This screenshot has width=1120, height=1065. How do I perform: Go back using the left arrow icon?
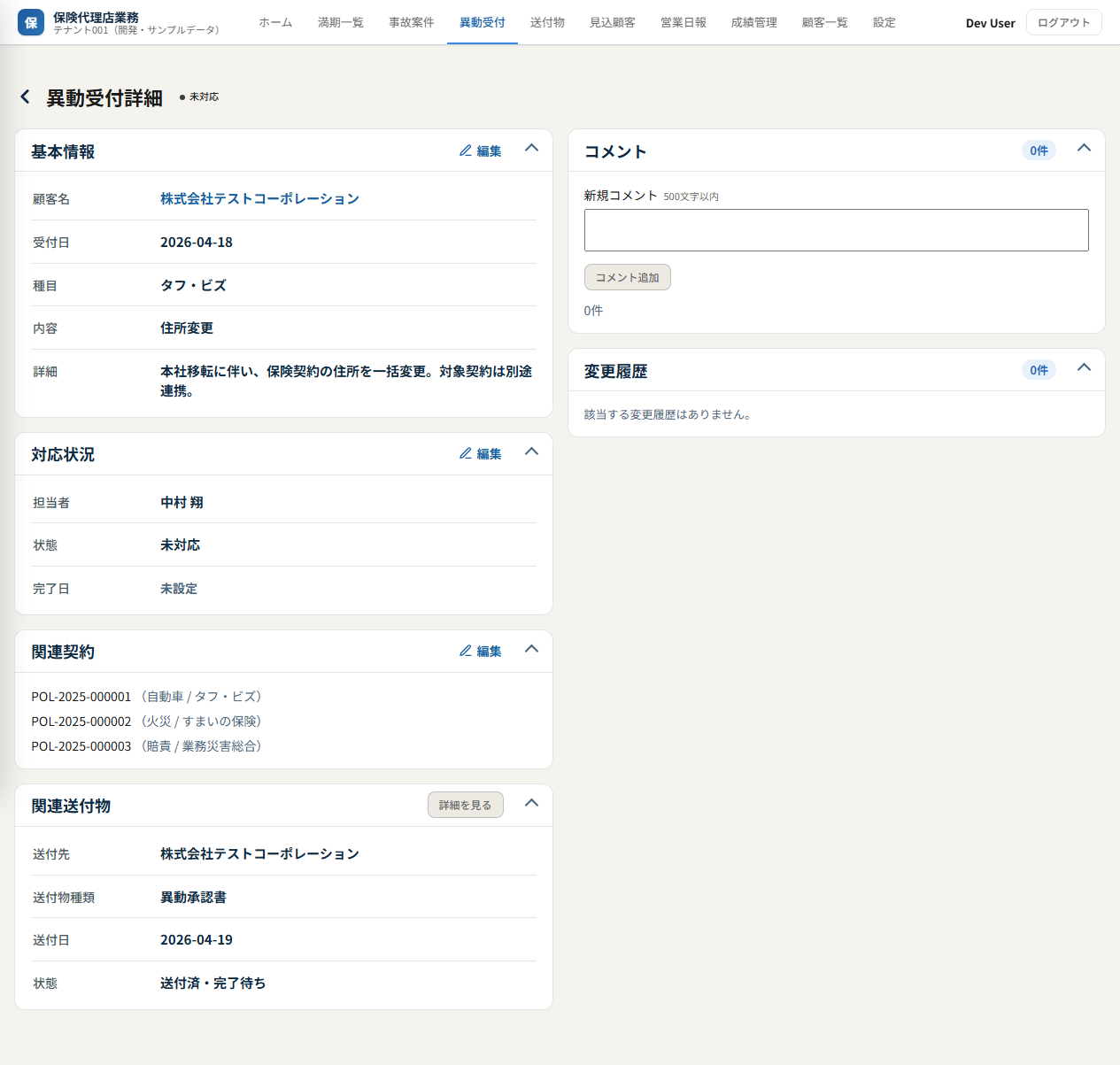pyautogui.click(x=25, y=96)
